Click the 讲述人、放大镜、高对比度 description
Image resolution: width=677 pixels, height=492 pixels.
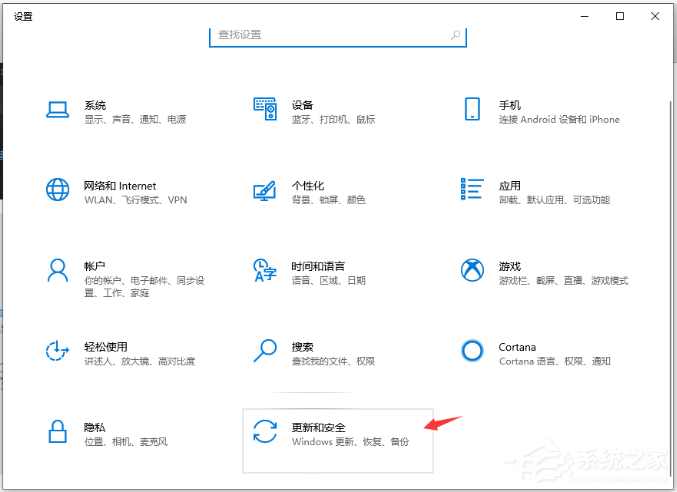coord(139,361)
